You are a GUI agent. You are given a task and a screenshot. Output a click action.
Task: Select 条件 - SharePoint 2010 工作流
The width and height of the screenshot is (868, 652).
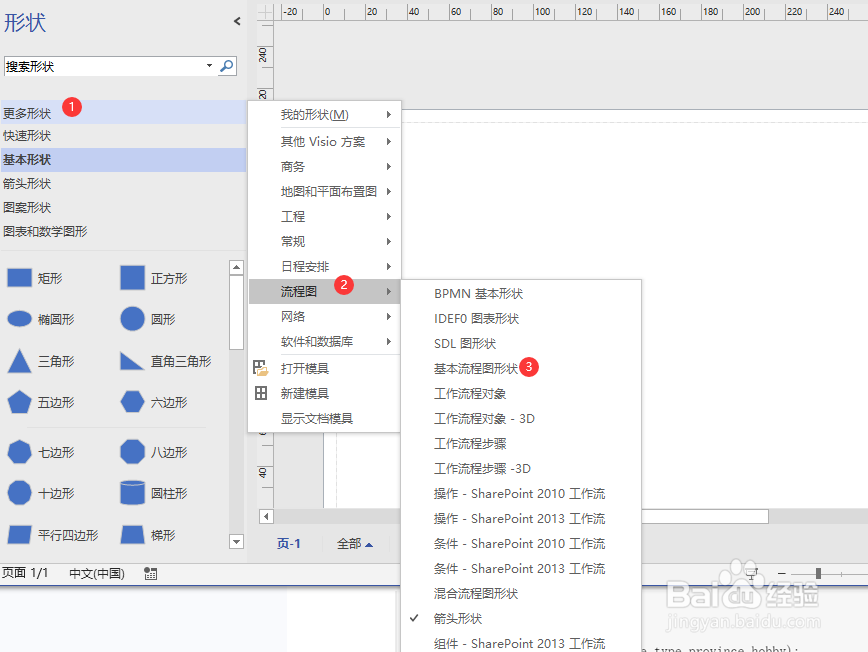click(x=521, y=544)
